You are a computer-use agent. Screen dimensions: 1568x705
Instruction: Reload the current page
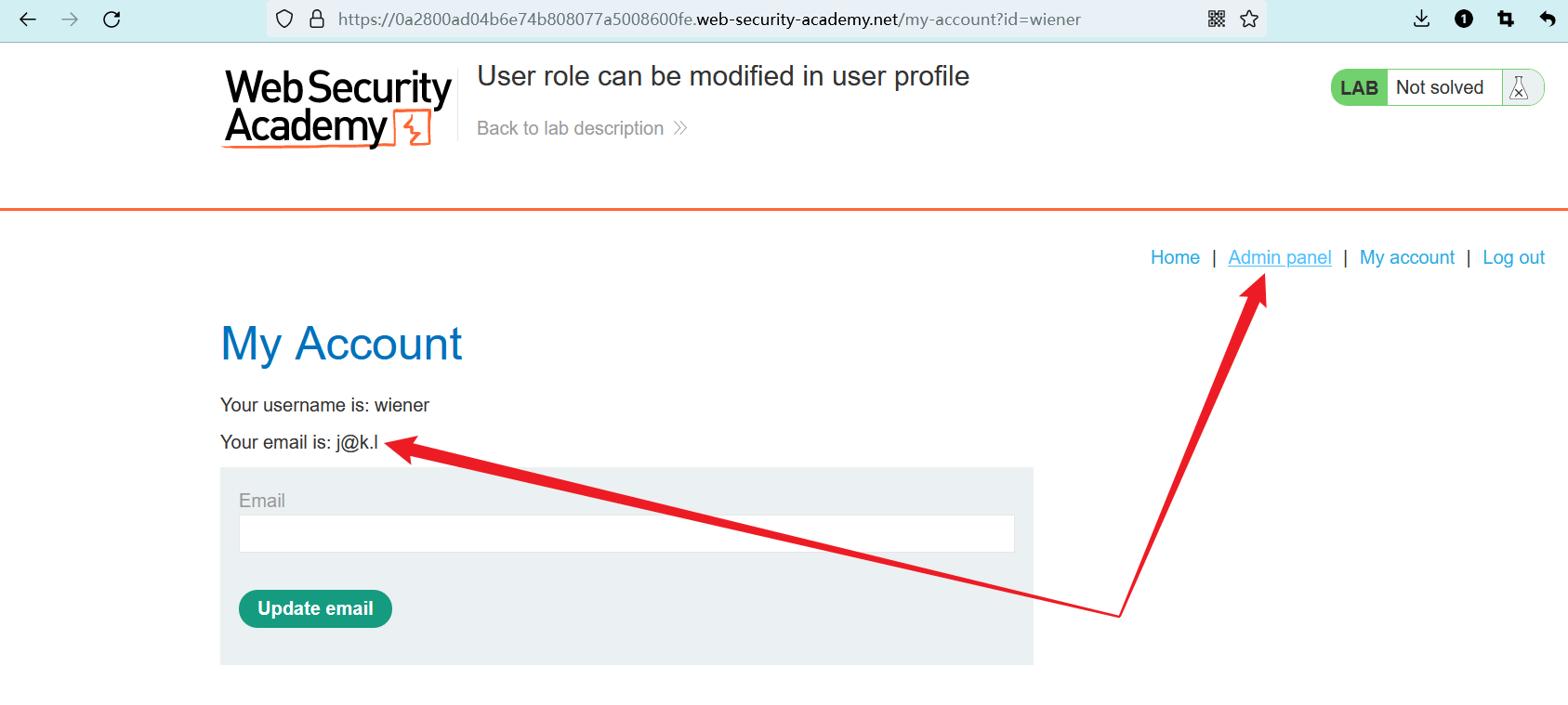(x=112, y=19)
